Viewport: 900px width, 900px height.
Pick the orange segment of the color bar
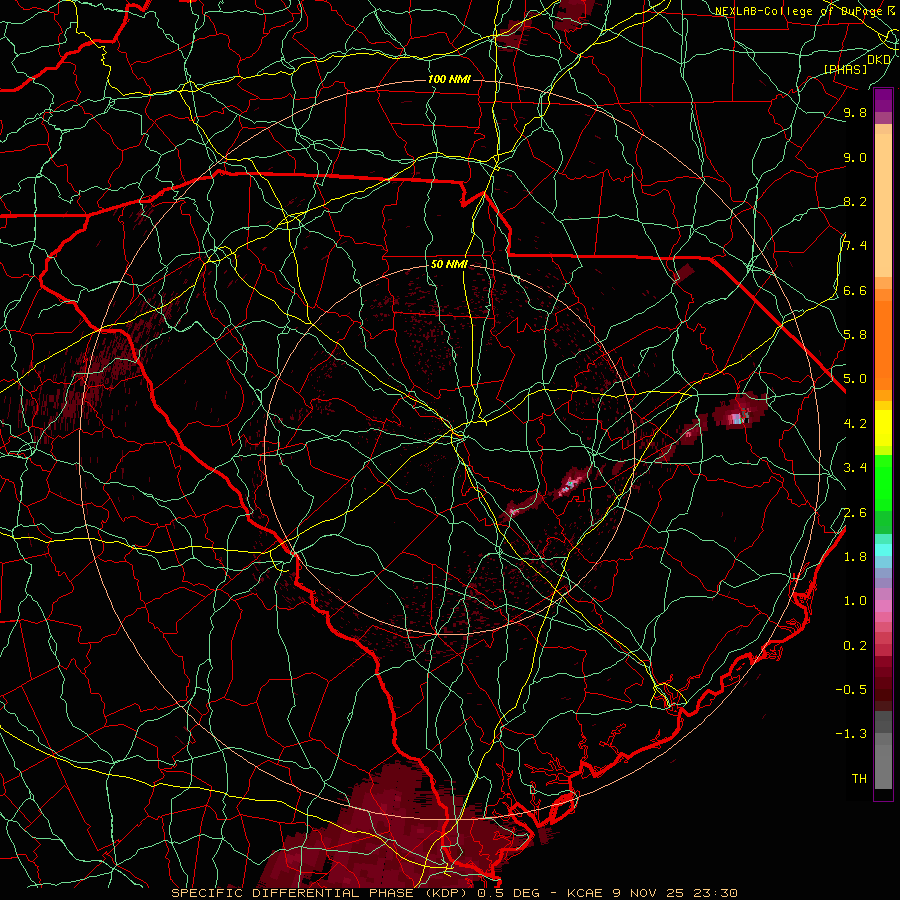pyautogui.click(x=883, y=344)
